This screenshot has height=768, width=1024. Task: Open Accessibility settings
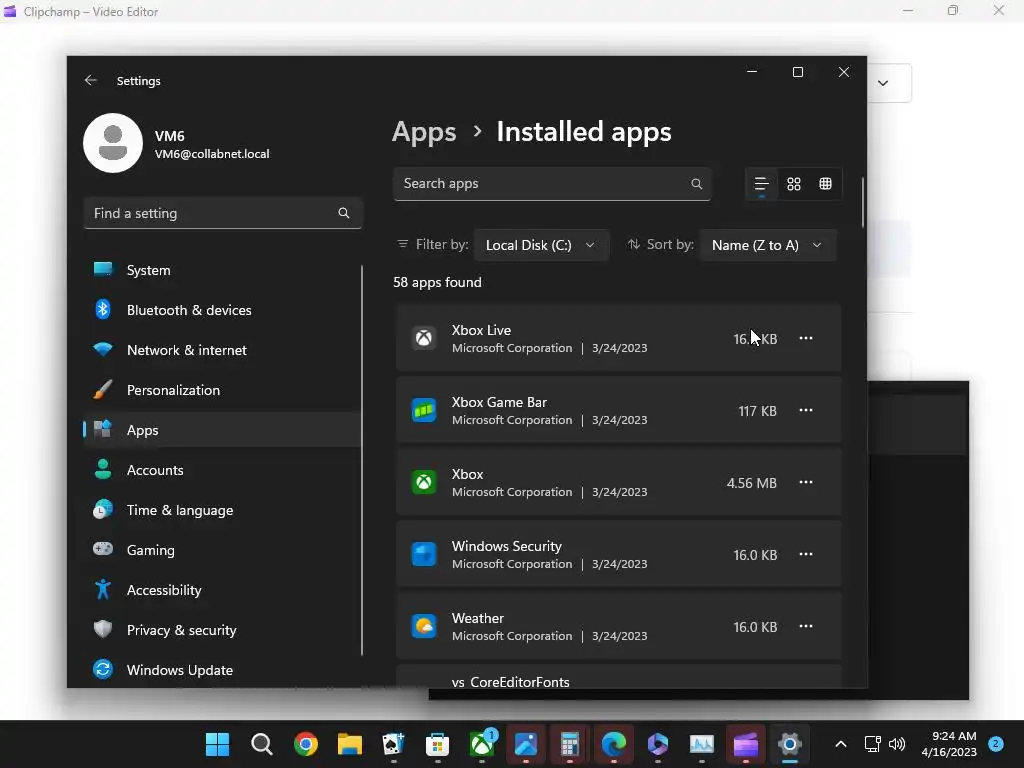tap(222, 590)
